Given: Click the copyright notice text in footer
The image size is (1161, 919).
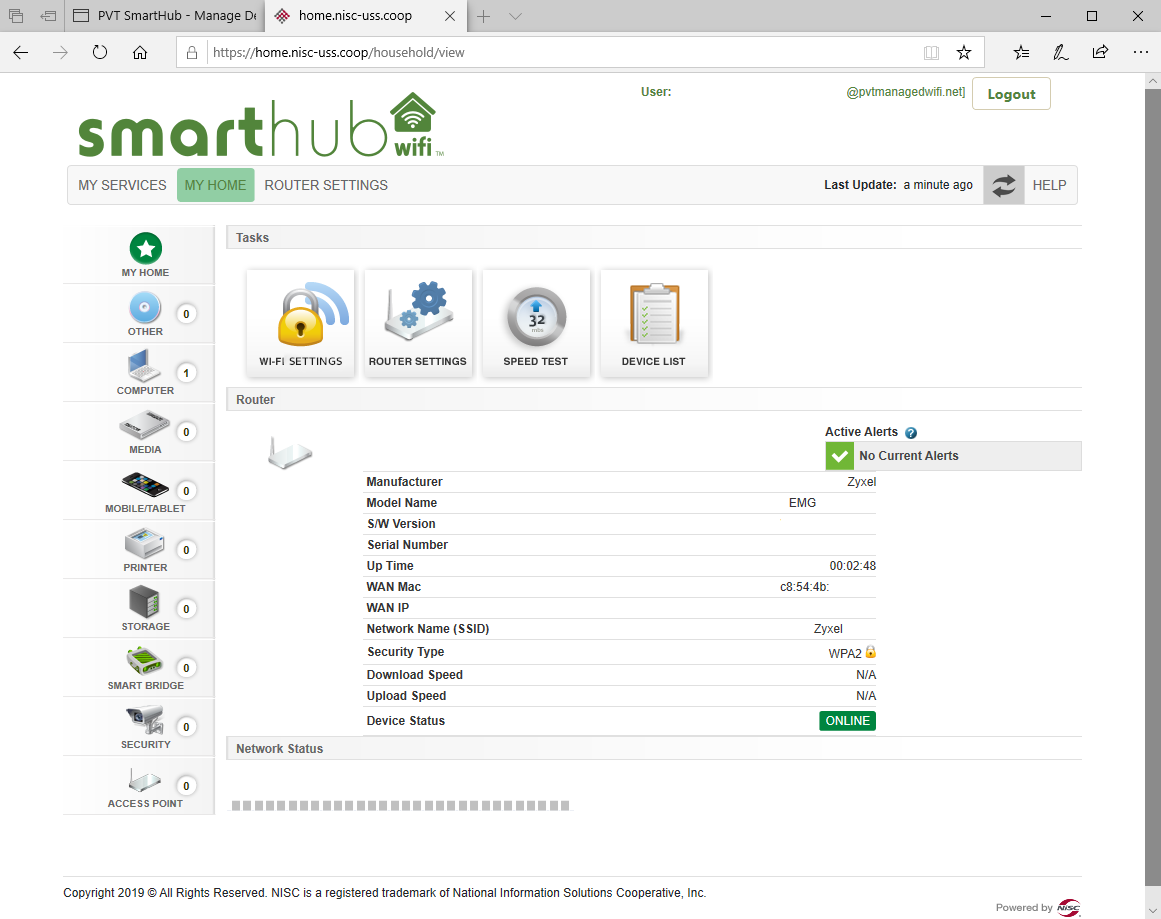Looking at the screenshot, I should point(384,892).
